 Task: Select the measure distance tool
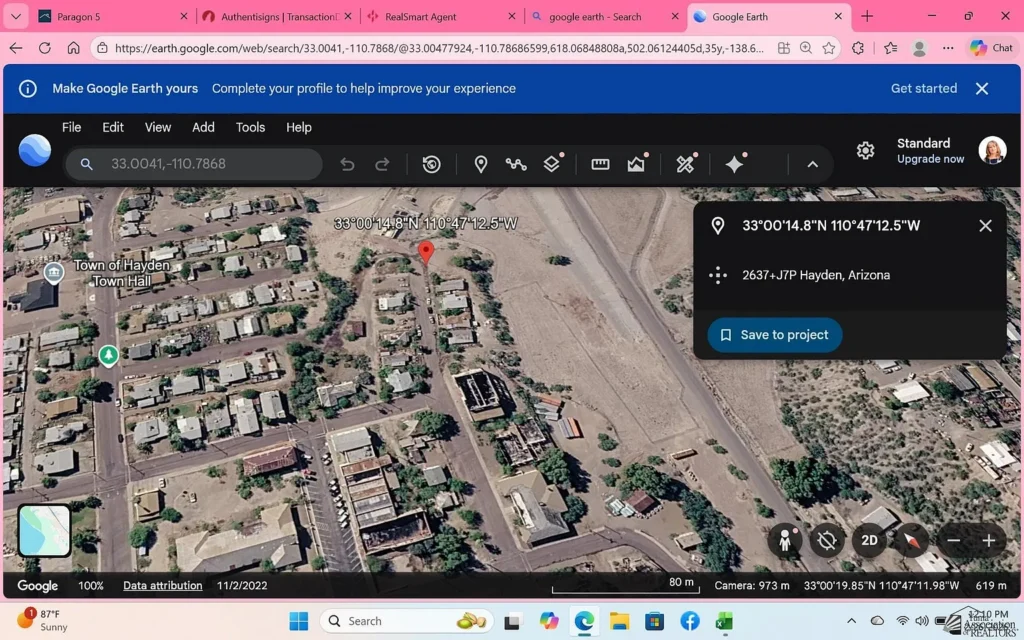[x=599, y=163]
